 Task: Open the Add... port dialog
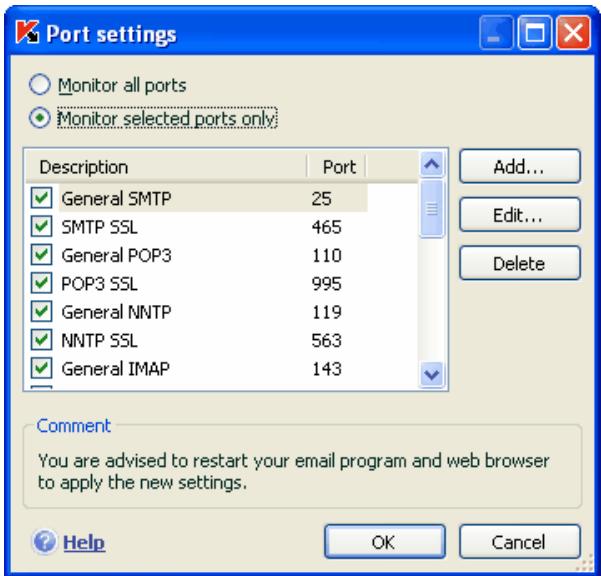coord(520,166)
